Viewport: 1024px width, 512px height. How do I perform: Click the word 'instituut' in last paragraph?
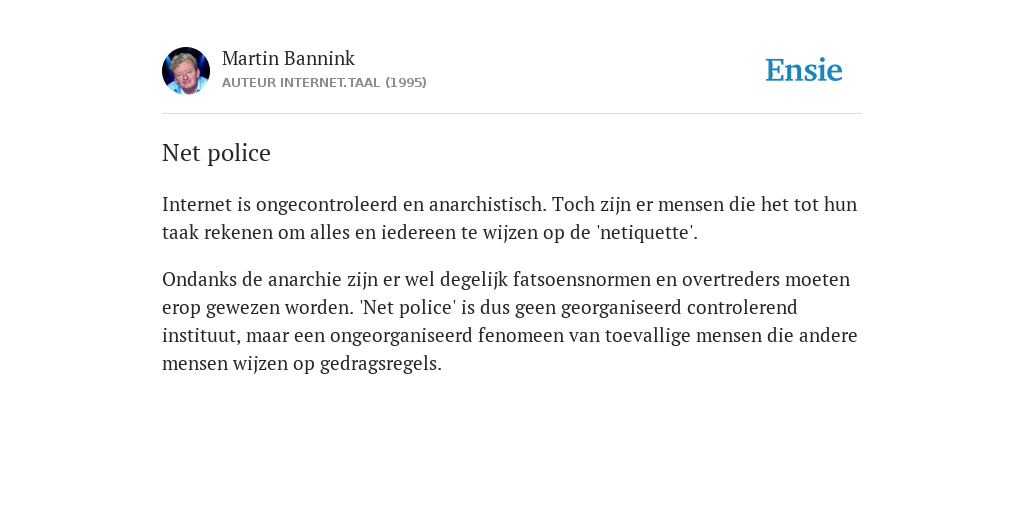click(201, 336)
